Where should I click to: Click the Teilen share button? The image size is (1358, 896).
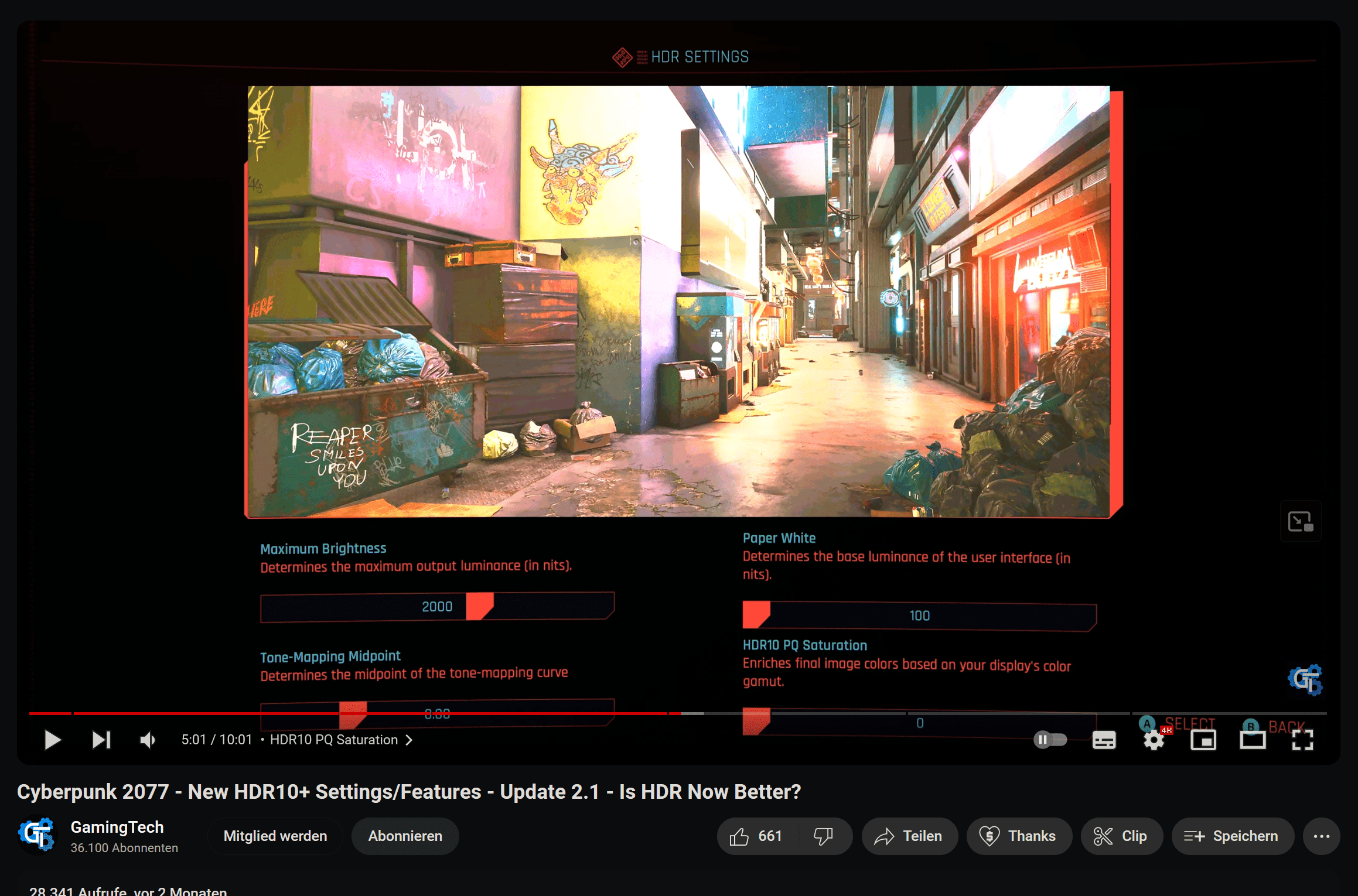pyautogui.click(x=909, y=836)
